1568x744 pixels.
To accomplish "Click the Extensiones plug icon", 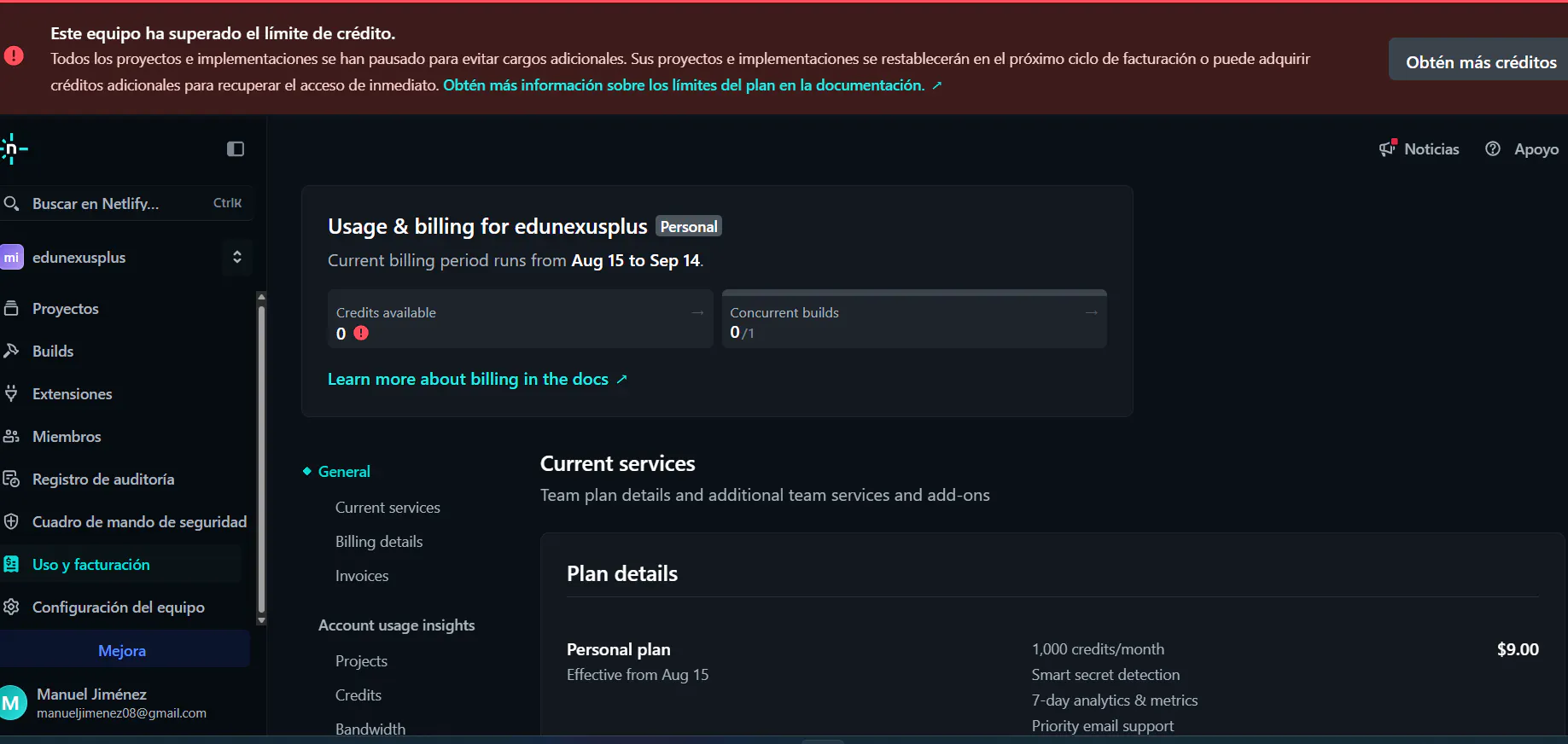I will coord(12,393).
